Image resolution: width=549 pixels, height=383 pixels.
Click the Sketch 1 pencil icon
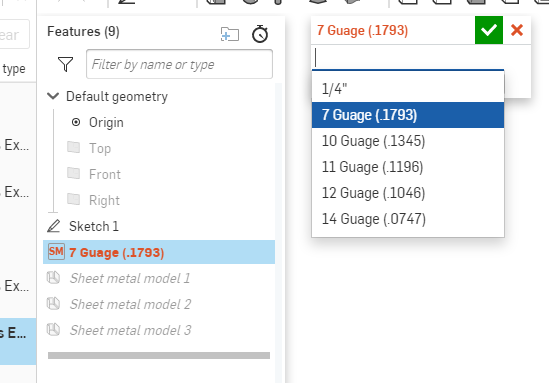point(54,226)
